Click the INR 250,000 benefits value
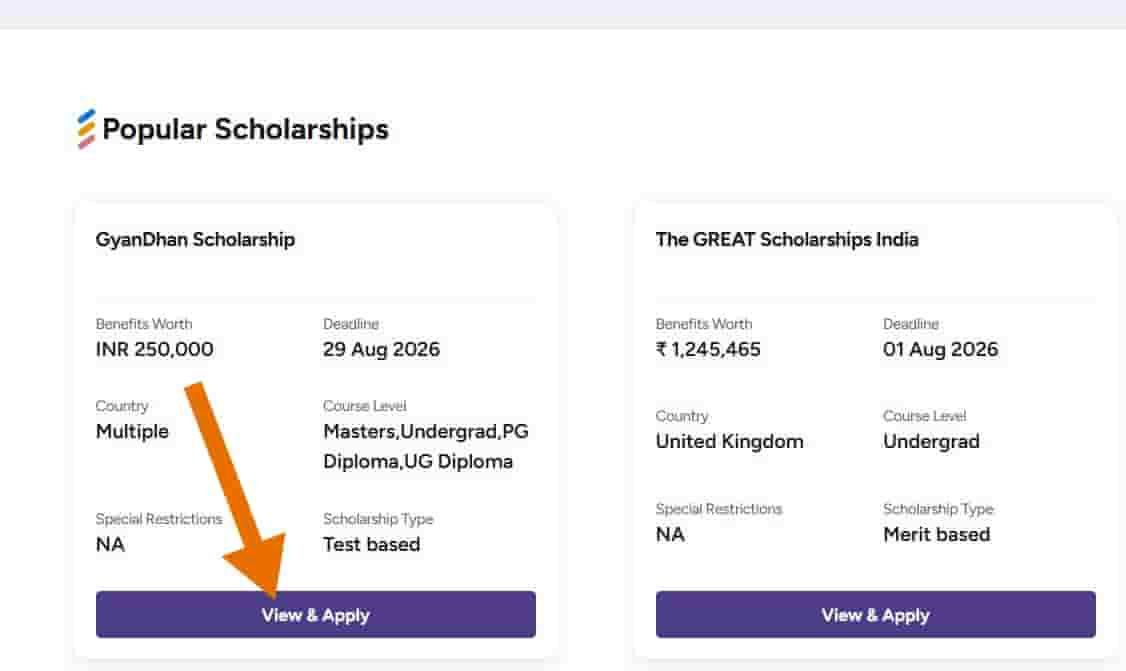 point(154,349)
